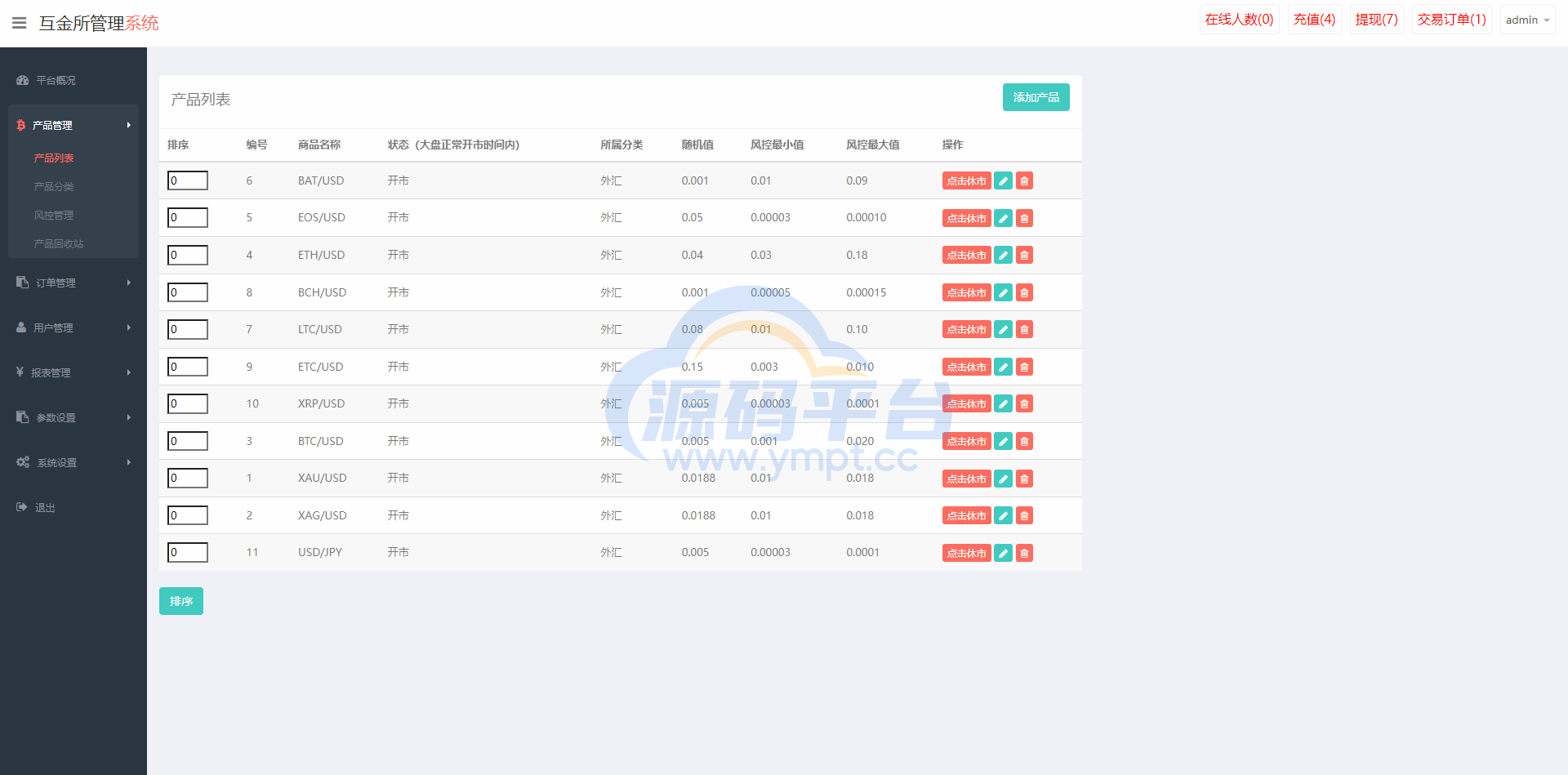Expand the 参数设置 sidebar menu
This screenshot has width=1568, height=775.
click(x=73, y=417)
